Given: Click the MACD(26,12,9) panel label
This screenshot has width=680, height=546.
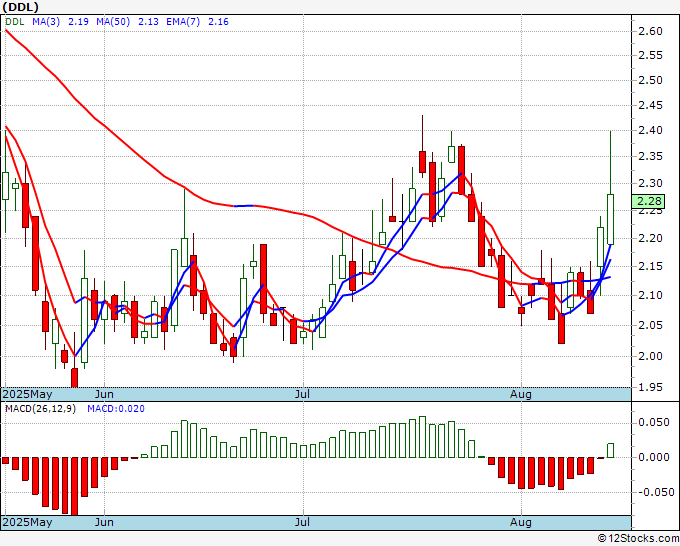Looking at the screenshot, I should (40, 409).
